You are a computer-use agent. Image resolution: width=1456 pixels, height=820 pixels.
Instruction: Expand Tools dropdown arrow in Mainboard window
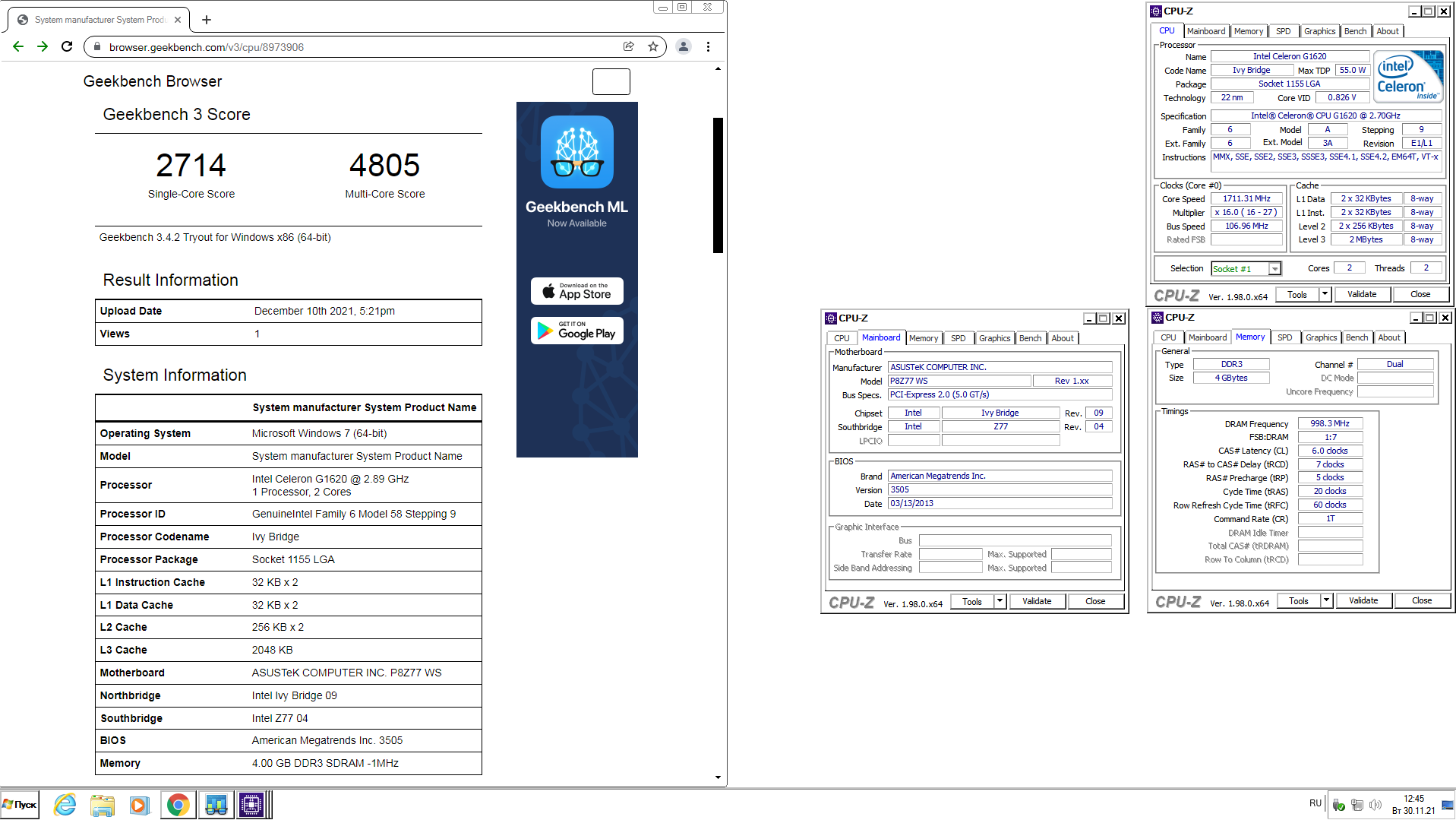click(1000, 601)
